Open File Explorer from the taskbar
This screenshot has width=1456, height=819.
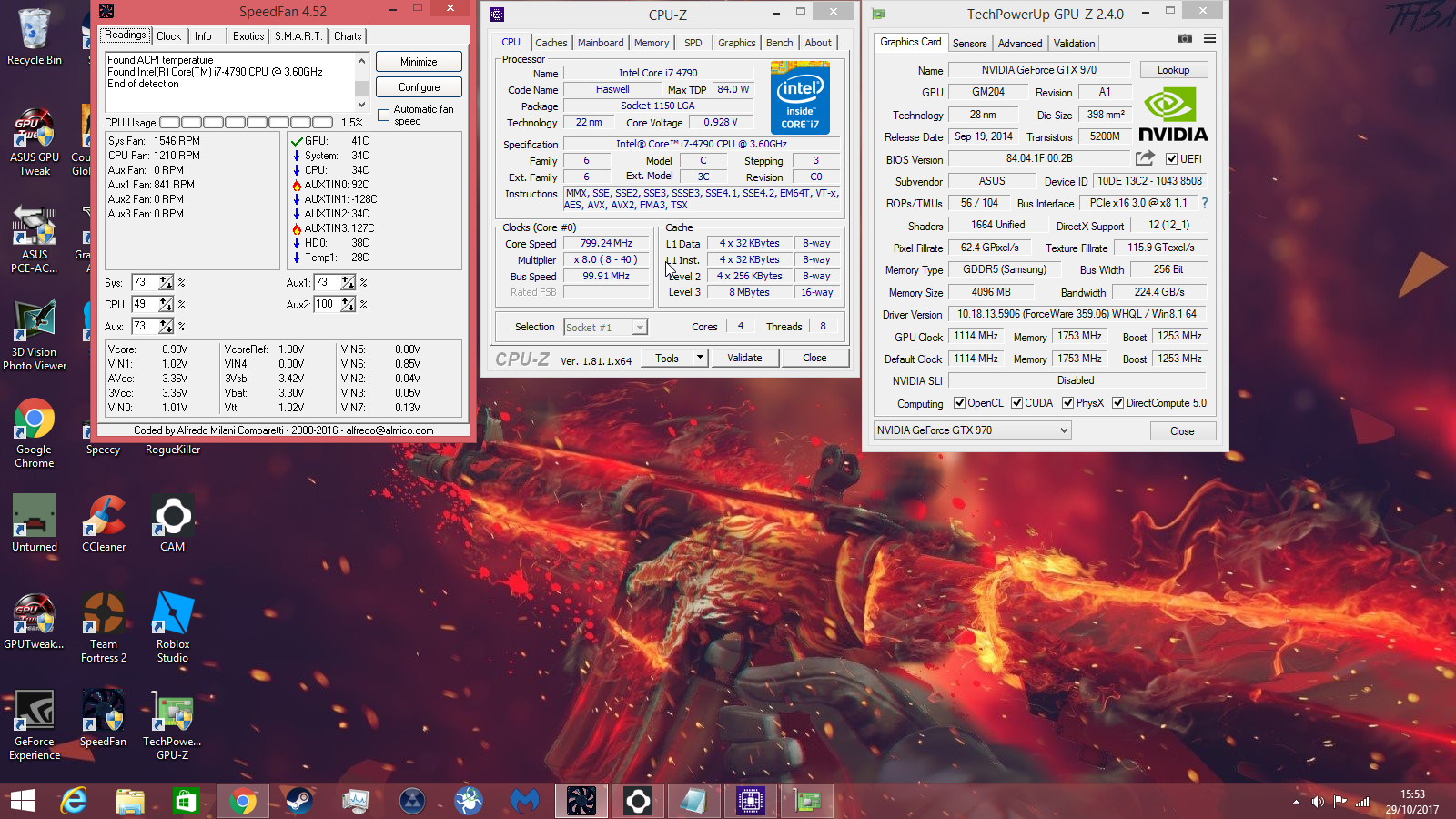tap(130, 801)
